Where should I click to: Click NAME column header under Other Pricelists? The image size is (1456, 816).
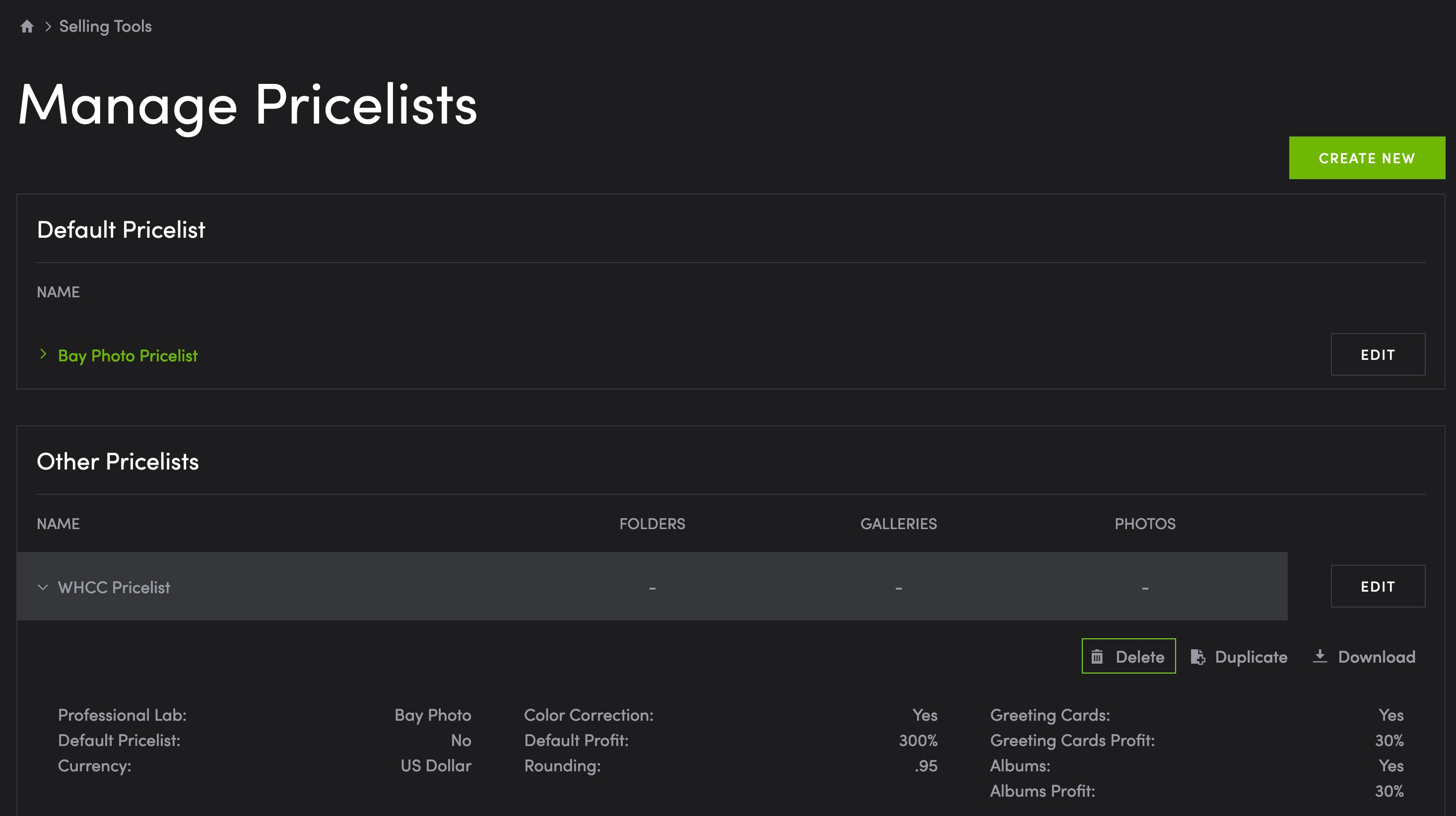(x=58, y=524)
